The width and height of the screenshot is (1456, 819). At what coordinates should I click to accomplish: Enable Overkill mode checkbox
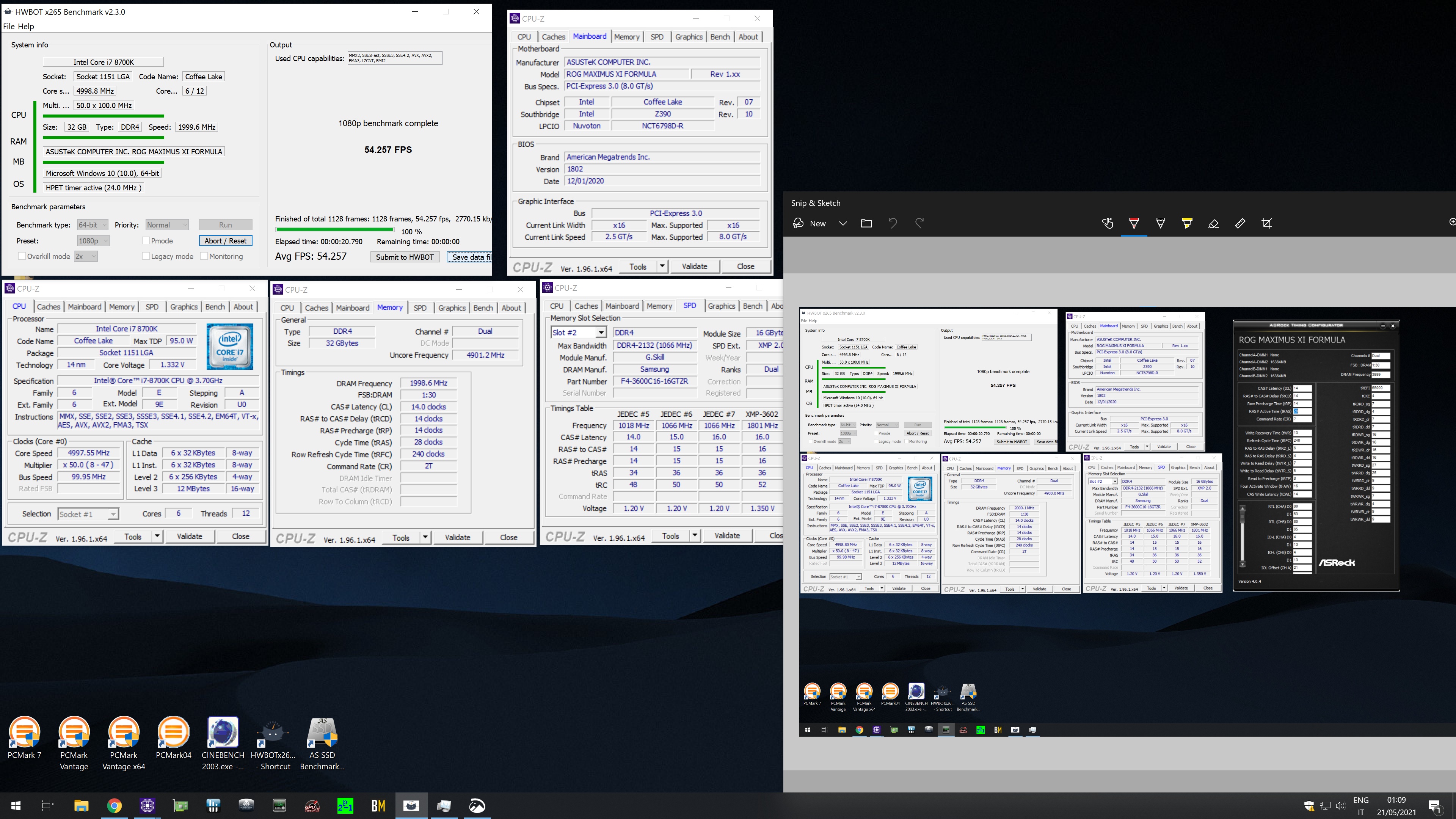click(x=22, y=256)
